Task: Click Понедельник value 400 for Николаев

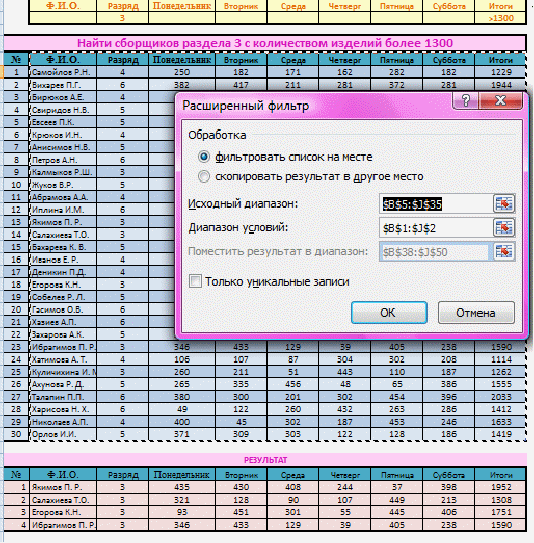Action: click(x=182, y=422)
